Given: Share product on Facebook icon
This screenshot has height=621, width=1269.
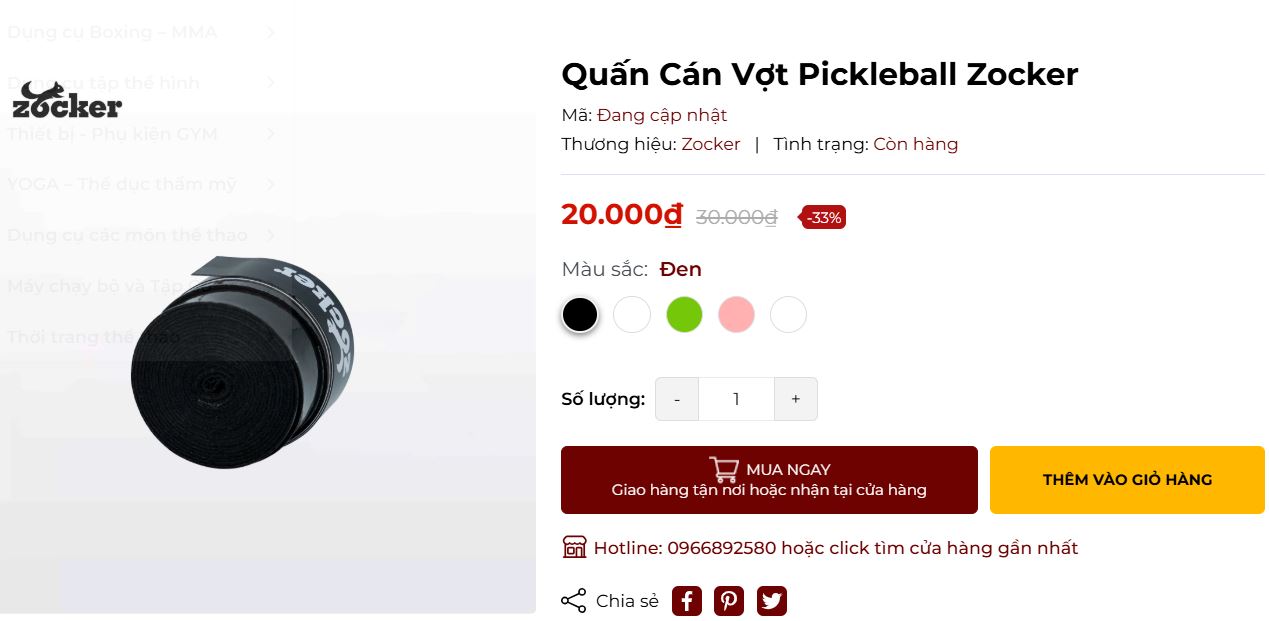Looking at the screenshot, I should [x=686, y=601].
